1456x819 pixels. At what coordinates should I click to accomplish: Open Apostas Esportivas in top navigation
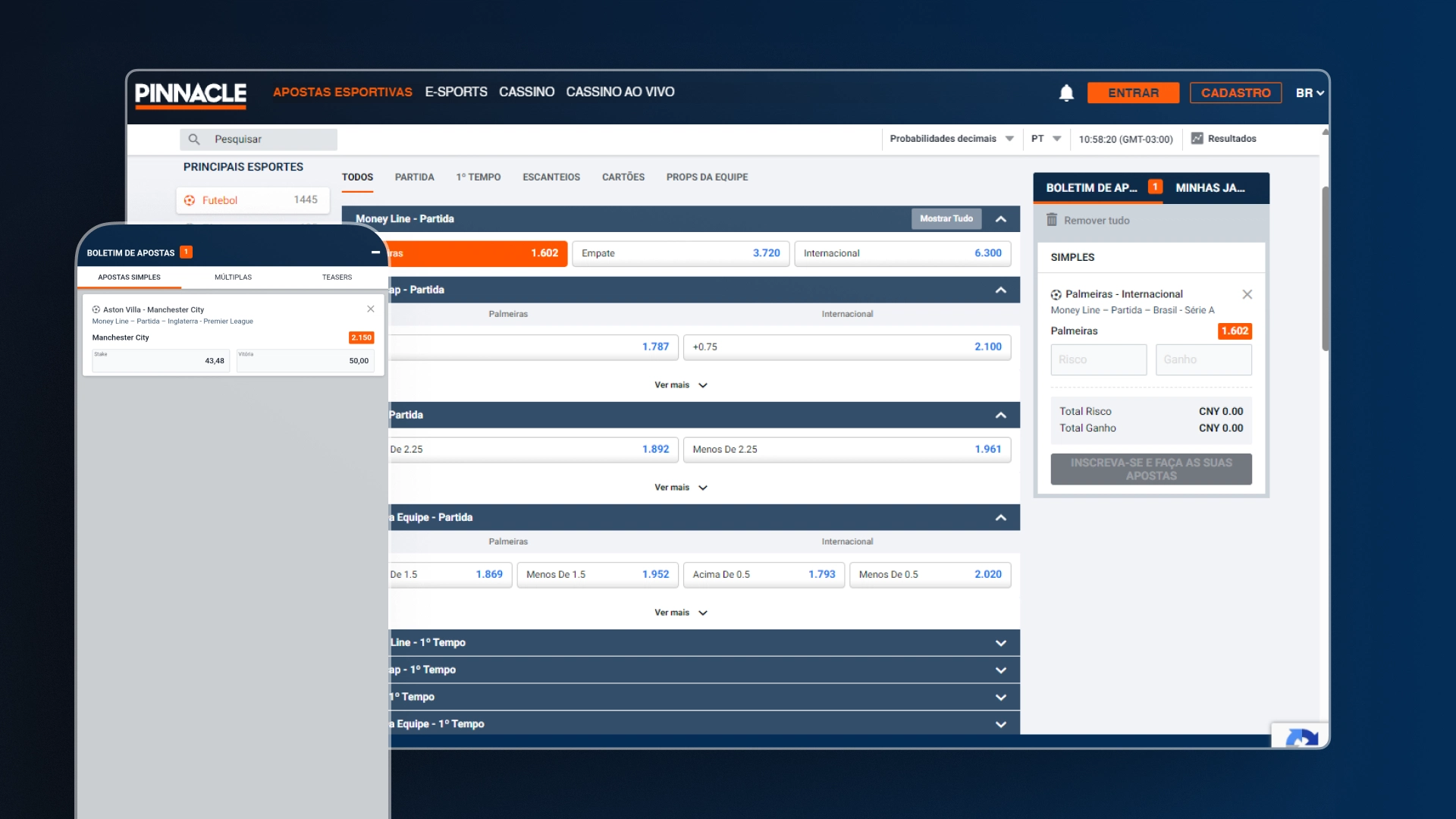[x=343, y=92]
